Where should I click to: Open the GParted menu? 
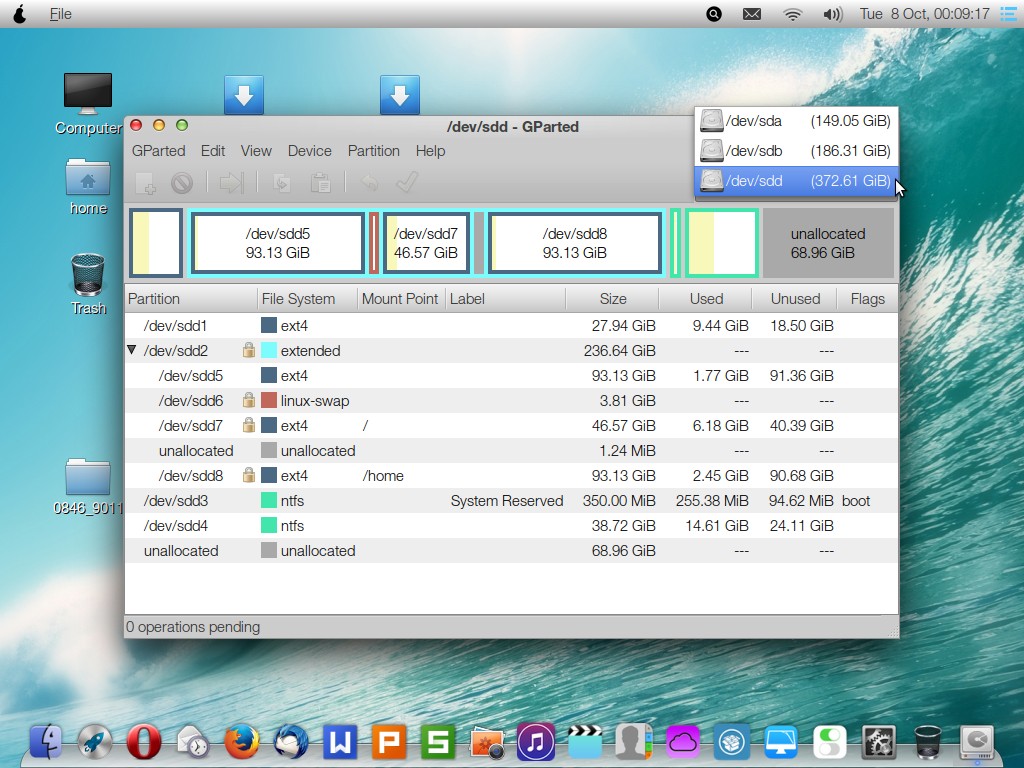(x=159, y=151)
